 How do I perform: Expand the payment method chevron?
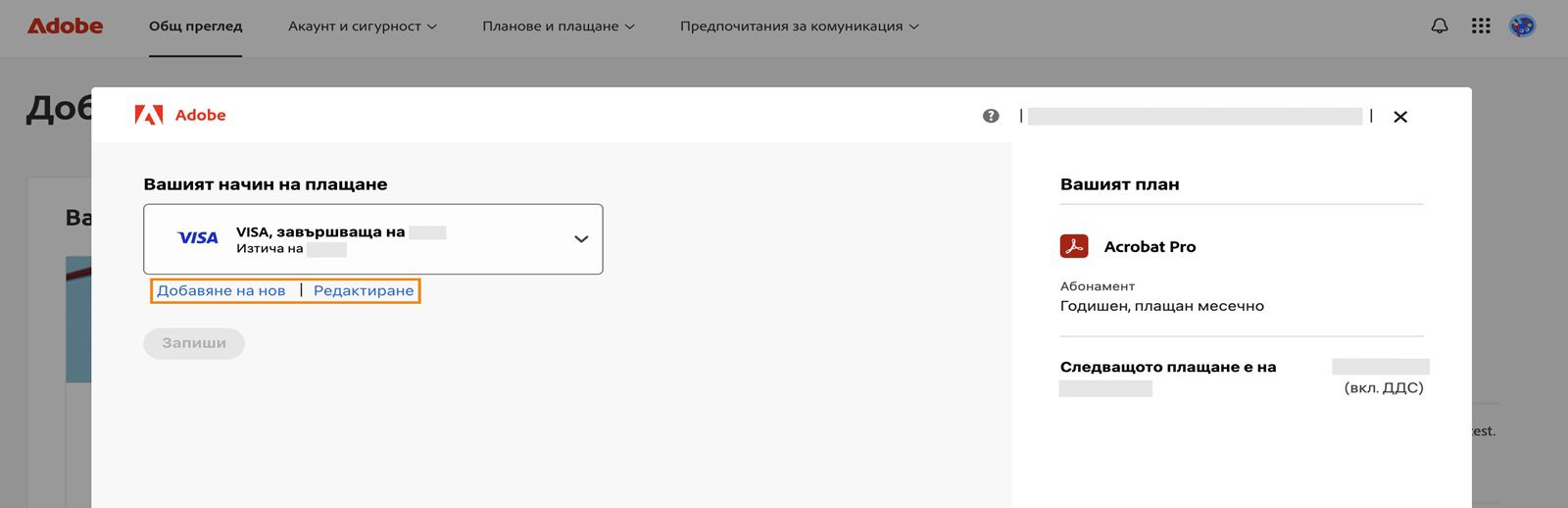pos(581,238)
